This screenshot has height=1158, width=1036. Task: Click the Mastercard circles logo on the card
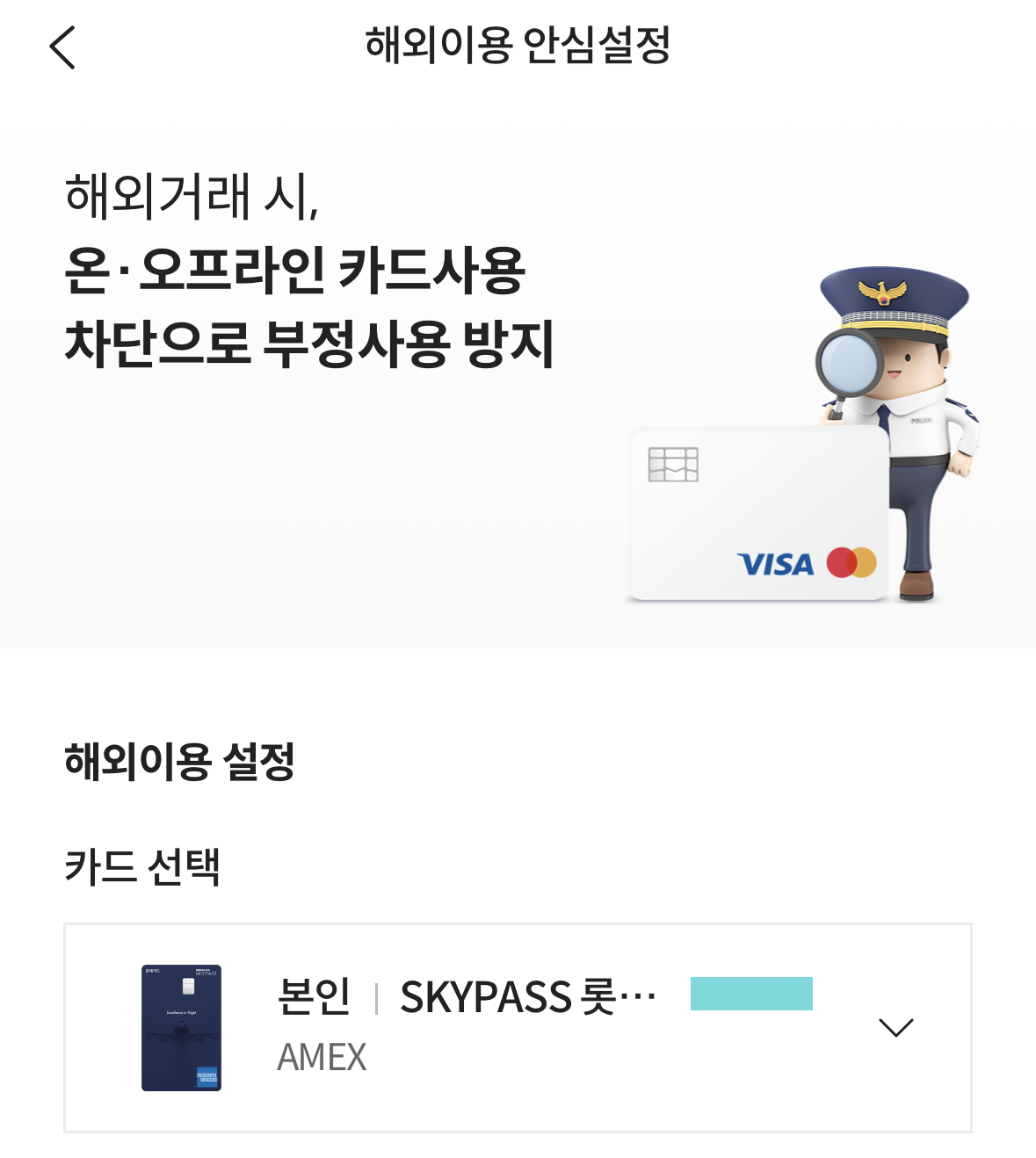(851, 562)
